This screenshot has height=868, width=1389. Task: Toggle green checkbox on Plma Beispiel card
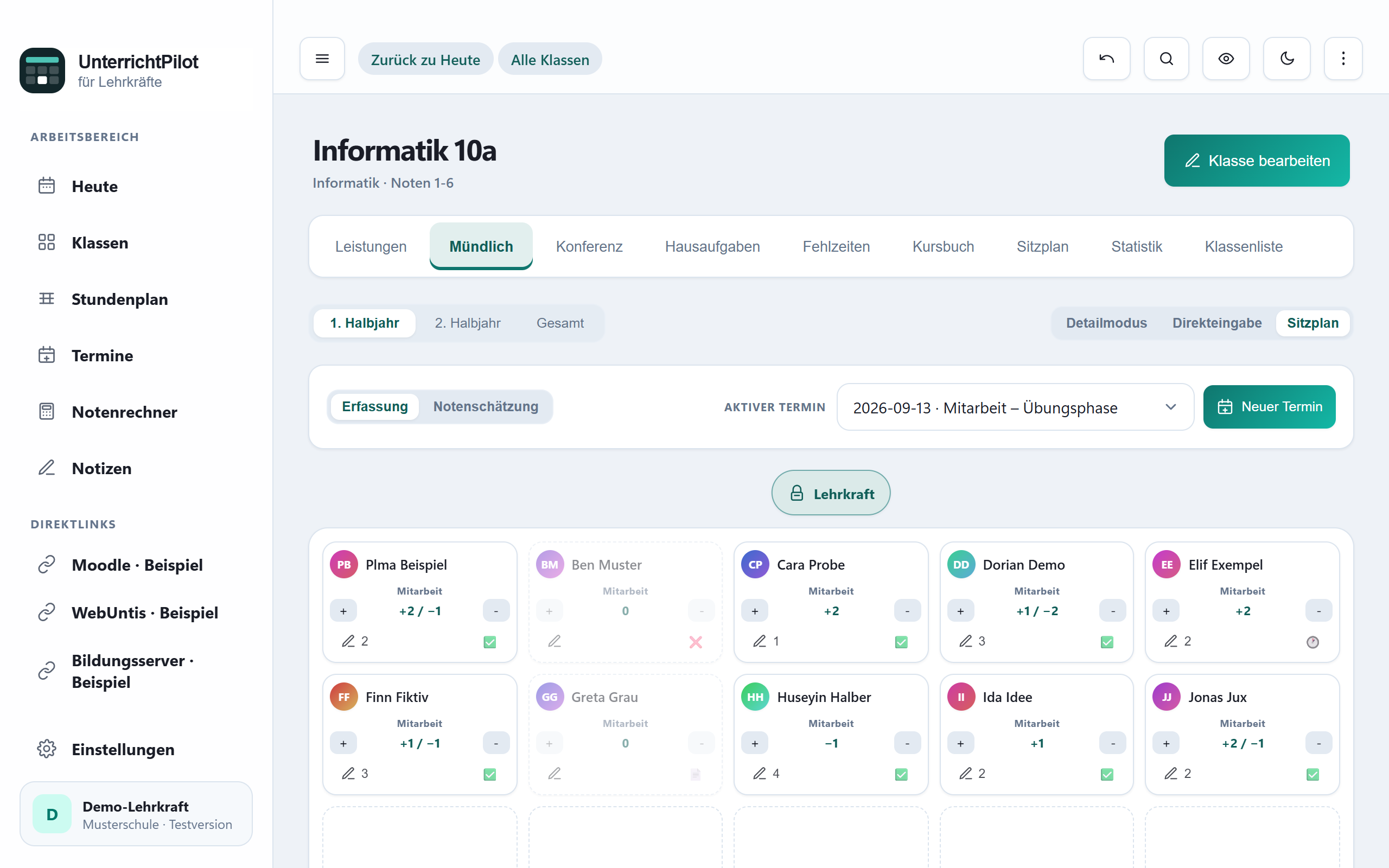pos(489,642)
